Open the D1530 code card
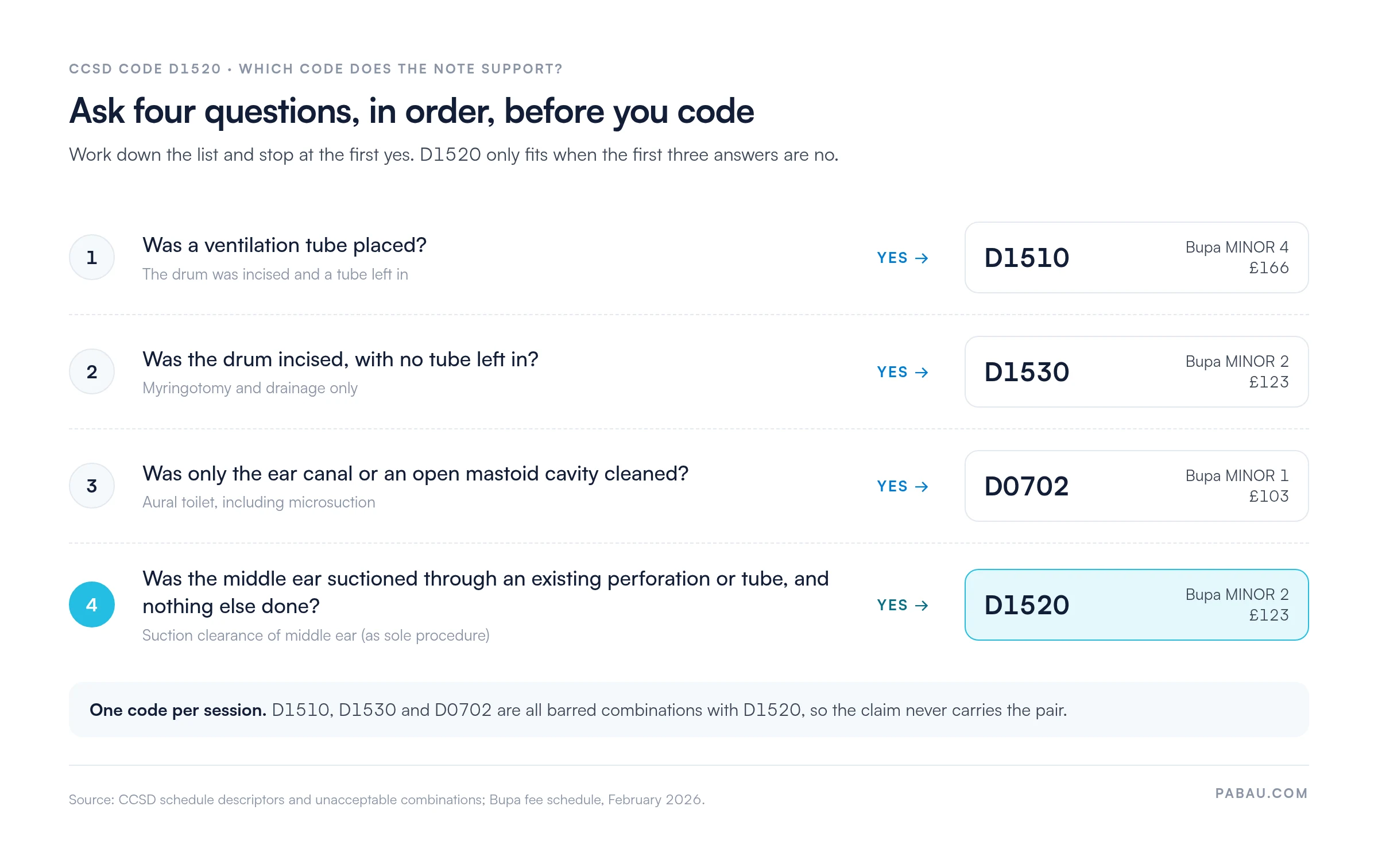The height and width of the screenshot is (868, 1378). pos(1137,372)
